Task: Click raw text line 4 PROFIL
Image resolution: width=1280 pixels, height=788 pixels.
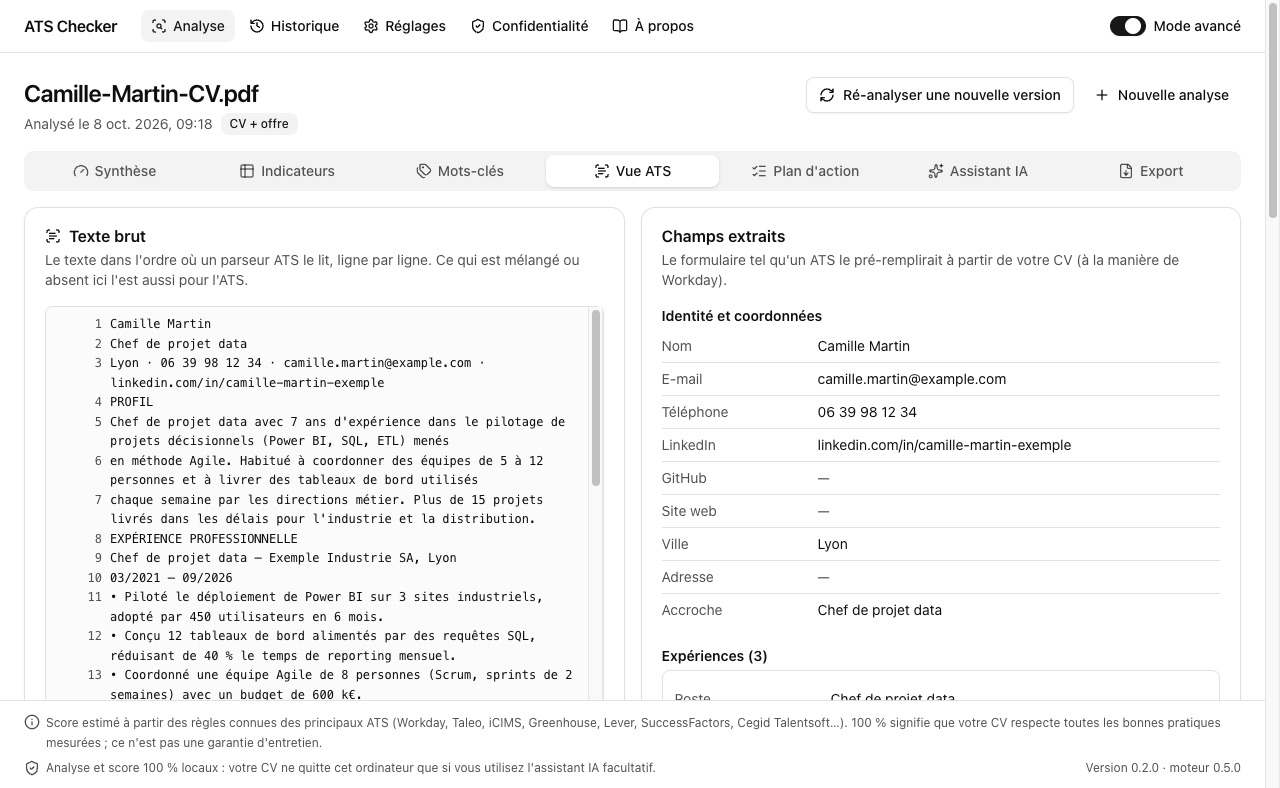Action: tap(132, 402)
